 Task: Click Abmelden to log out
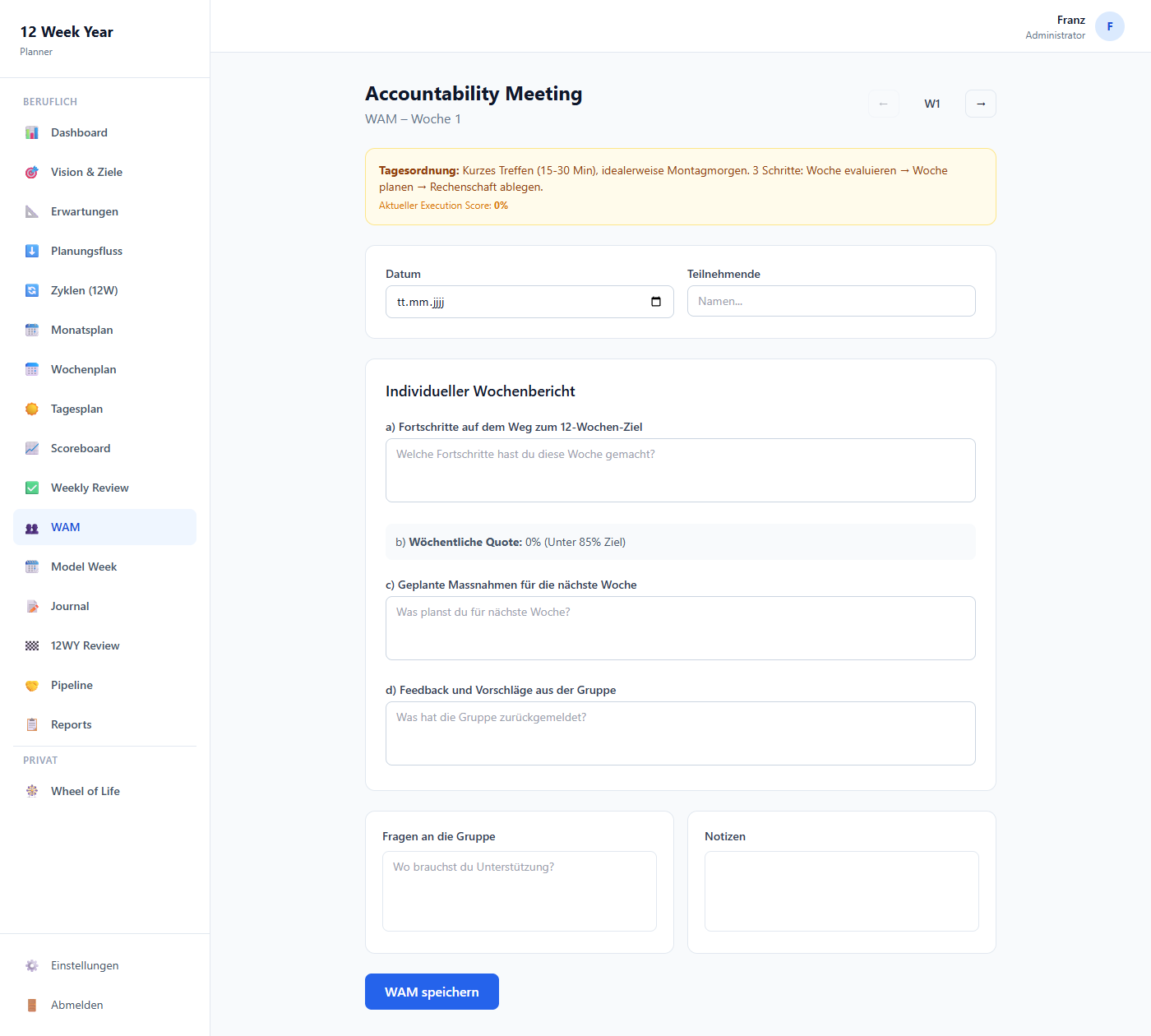coord(76,1005)
